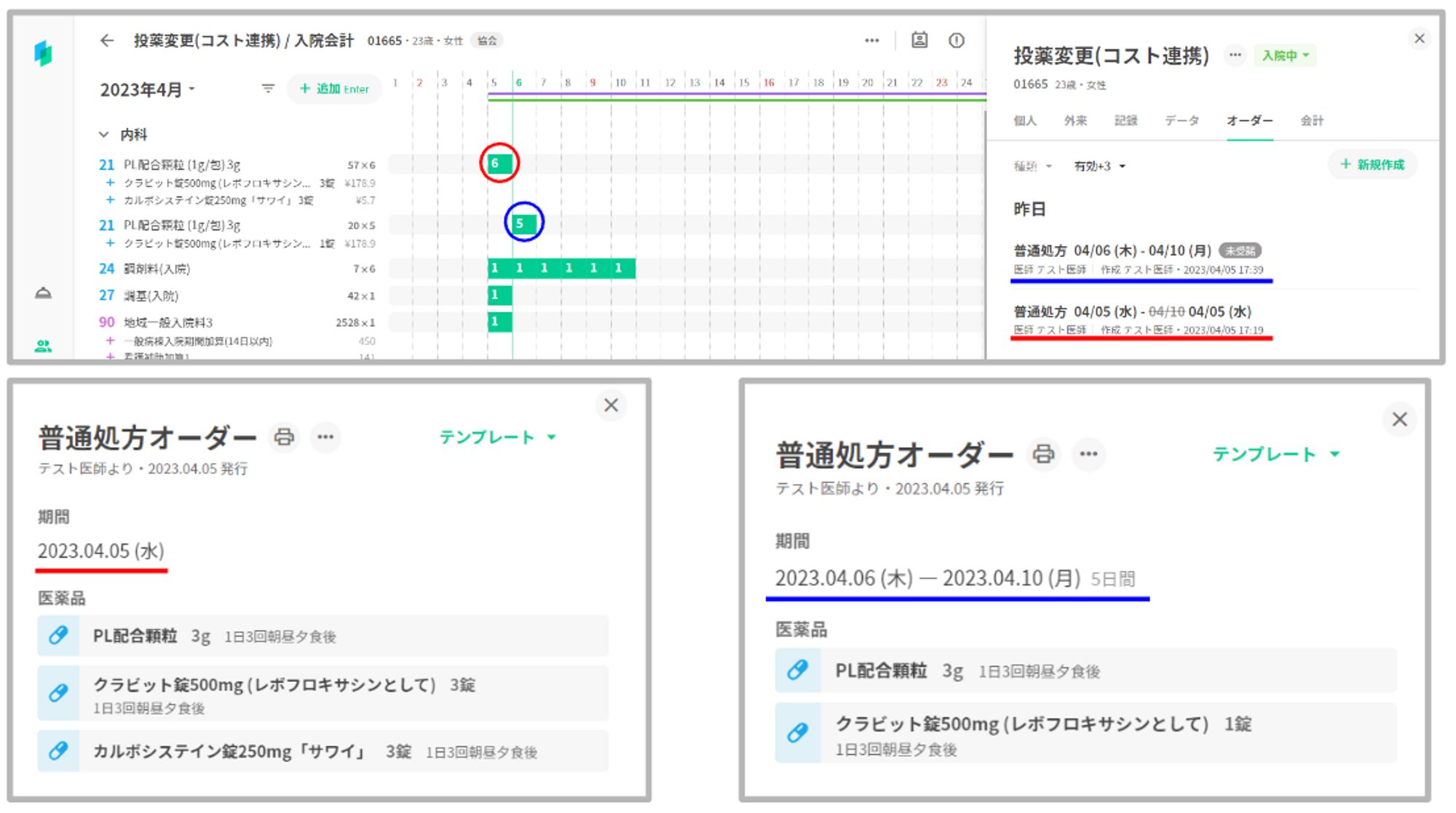Screen dimensions: 1456x813
Task: Print the left 普通処方オーダー
Action: (284, 437)
